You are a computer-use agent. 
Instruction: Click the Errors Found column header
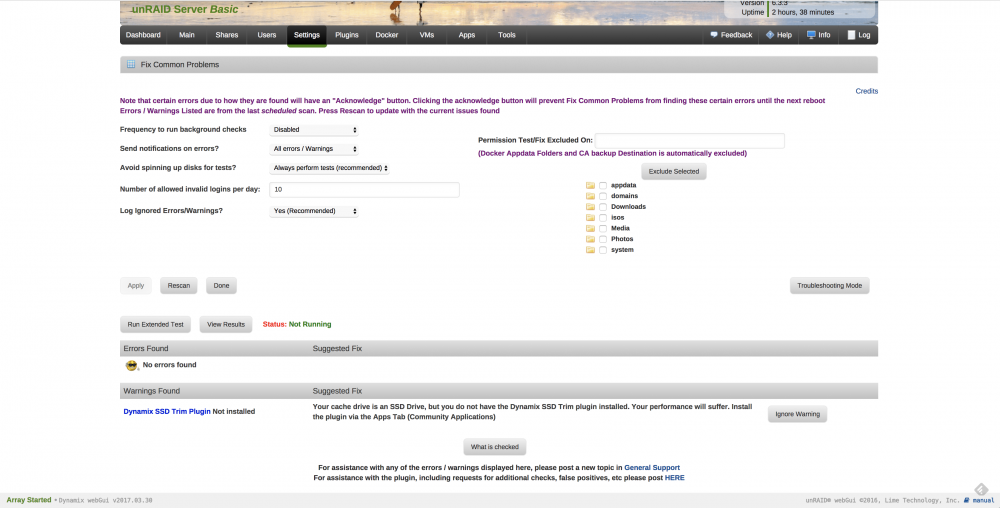point(146,349)
